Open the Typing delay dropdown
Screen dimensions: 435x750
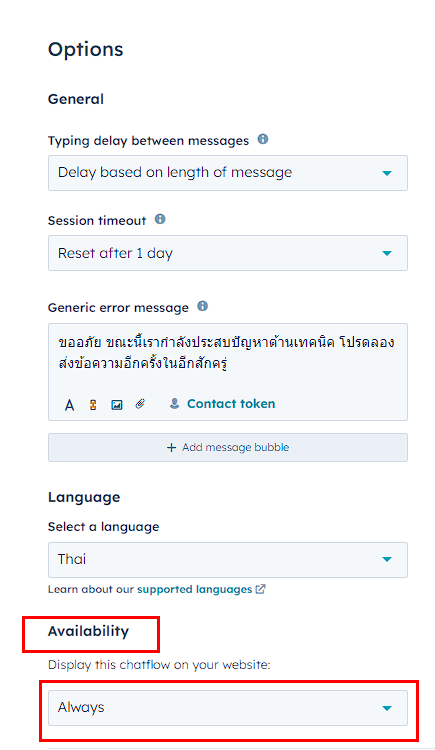pos(228,173)
